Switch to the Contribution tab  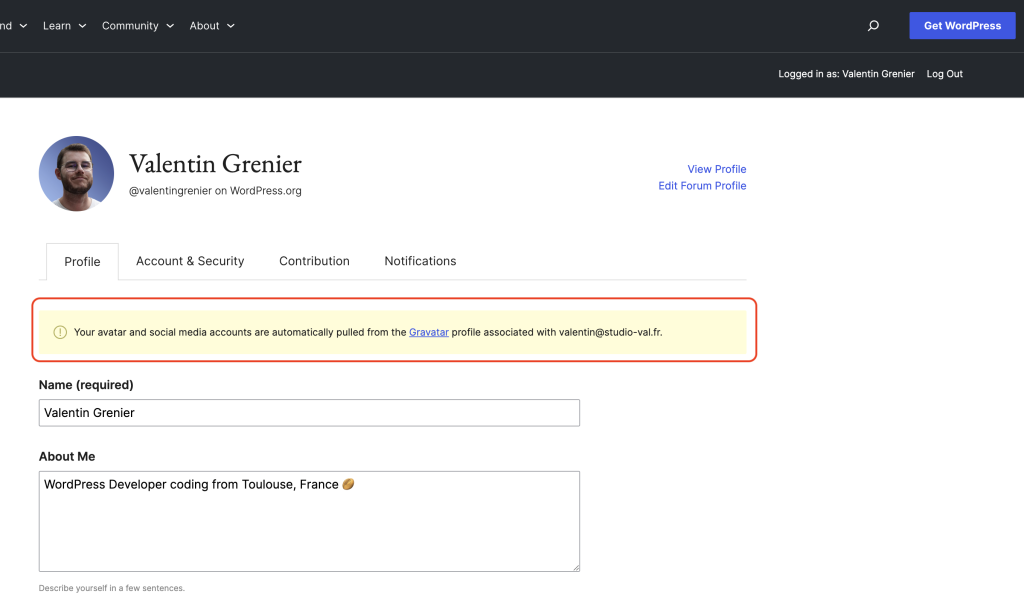point(314,261)
